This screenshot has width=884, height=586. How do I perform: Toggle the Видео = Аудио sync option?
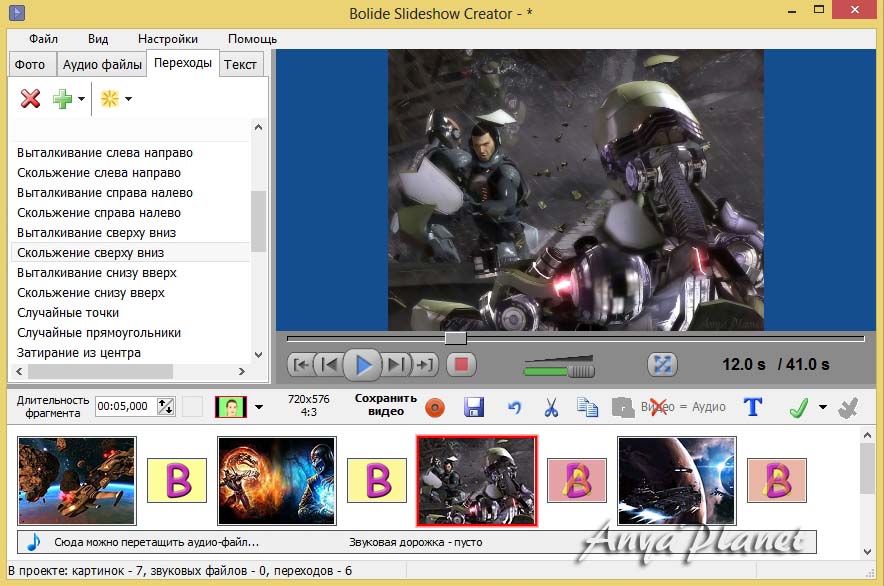click(684, 407)
